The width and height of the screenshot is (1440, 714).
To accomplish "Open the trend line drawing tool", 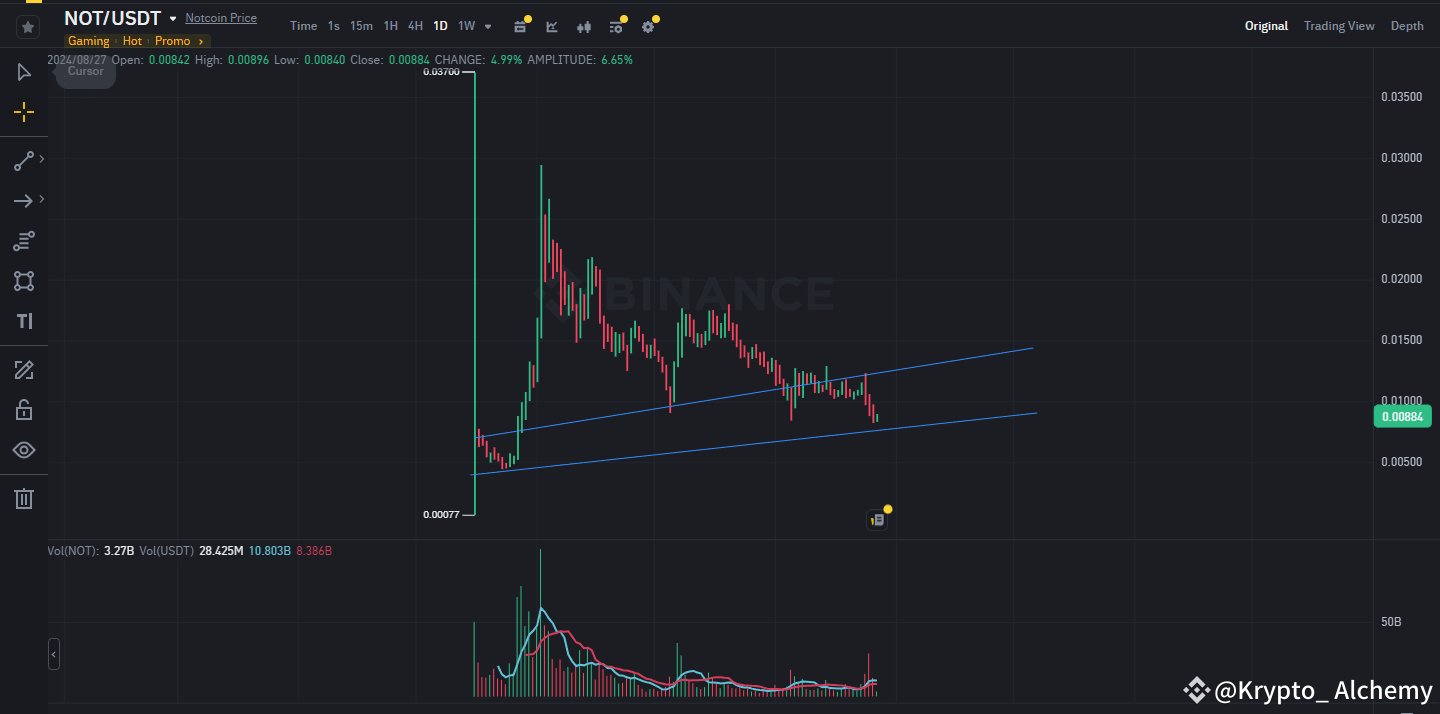I will coord(24,160).
